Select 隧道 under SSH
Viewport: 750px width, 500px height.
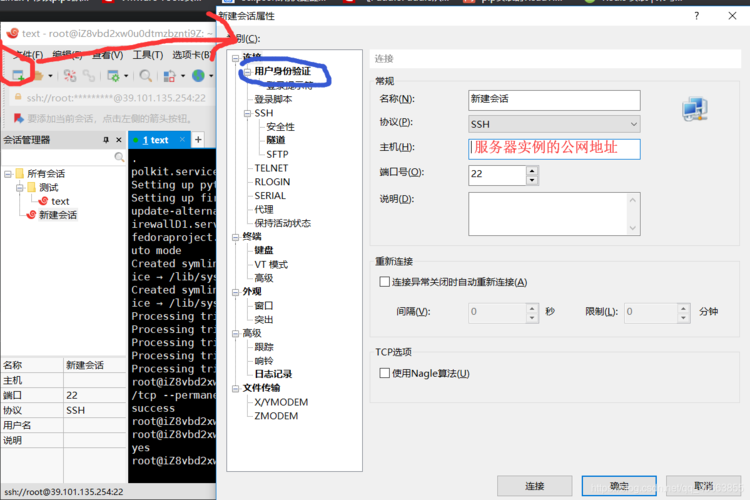[276, 140]
